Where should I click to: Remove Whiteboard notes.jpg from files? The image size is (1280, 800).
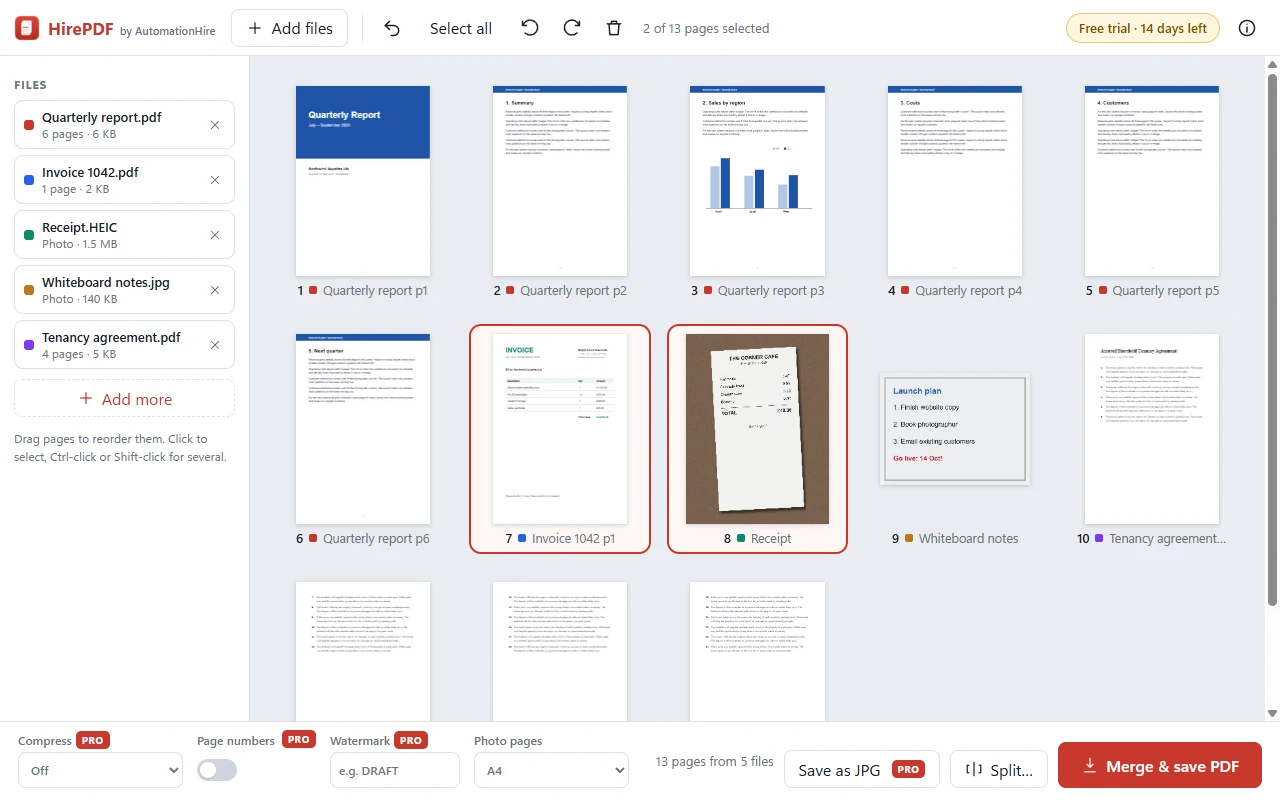coord(215,290)
